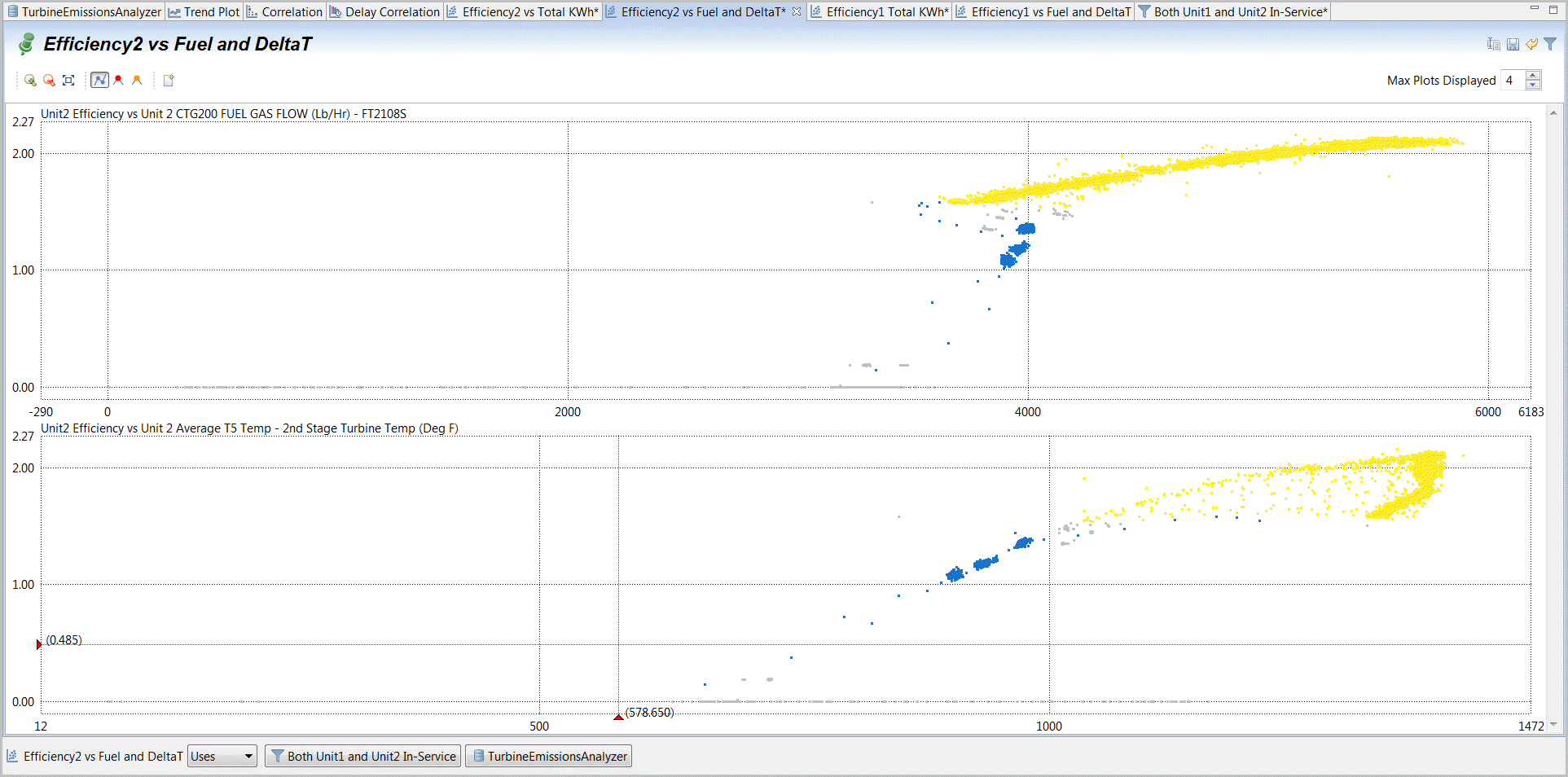
Task: Click the TurbineEmissionsAnalyzer button at bottom
Action: coord(549,756)
